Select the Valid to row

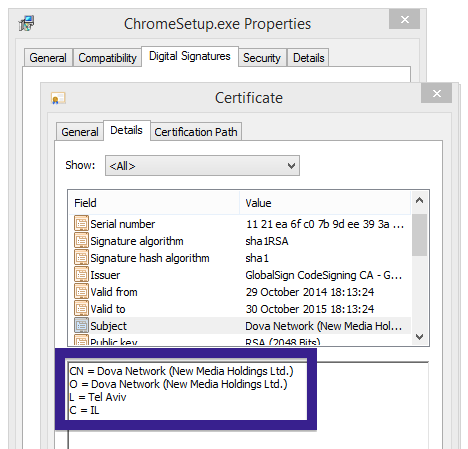(240, 309)
